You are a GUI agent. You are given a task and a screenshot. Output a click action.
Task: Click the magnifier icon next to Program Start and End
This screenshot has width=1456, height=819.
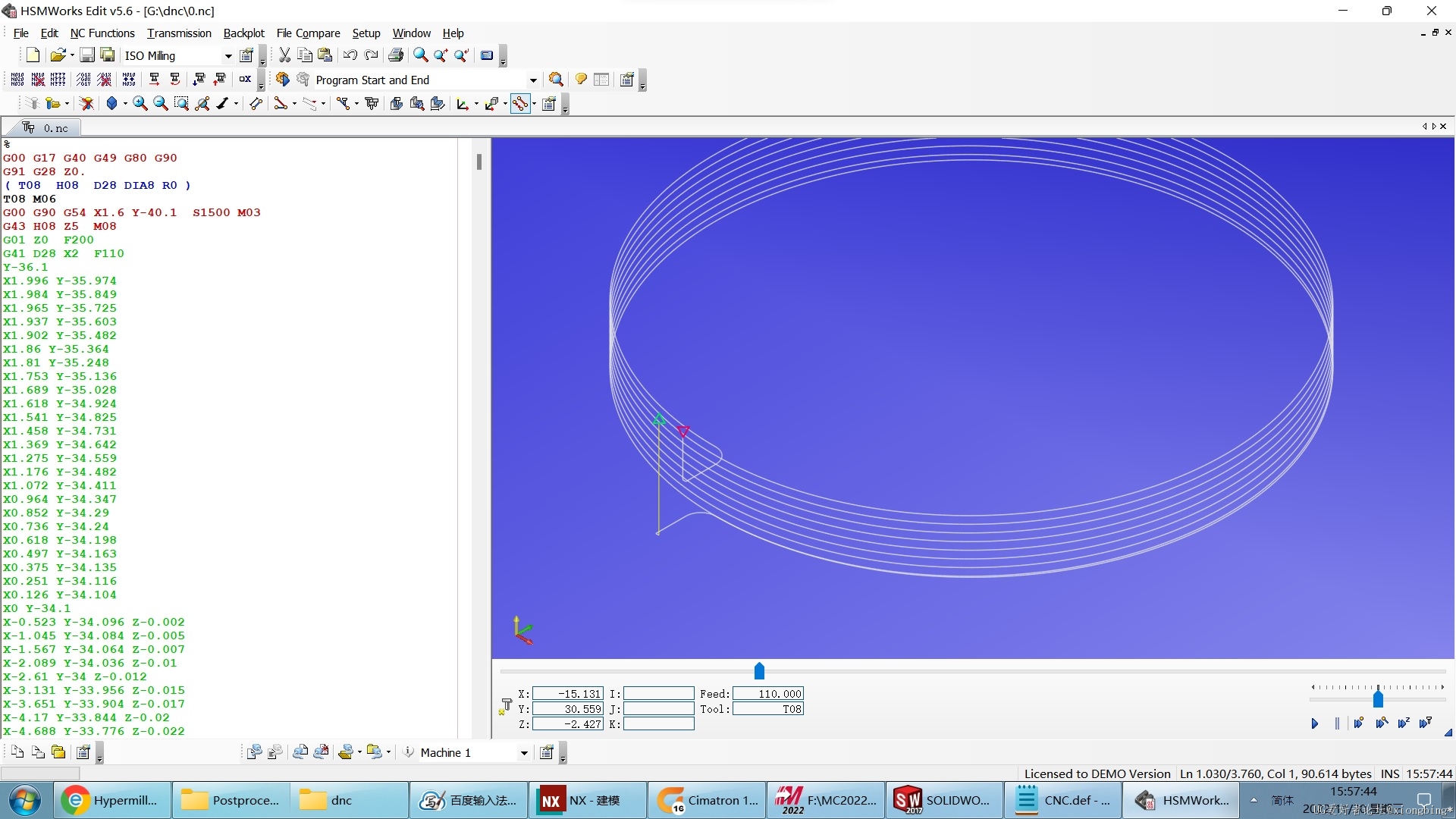point(556,80)
